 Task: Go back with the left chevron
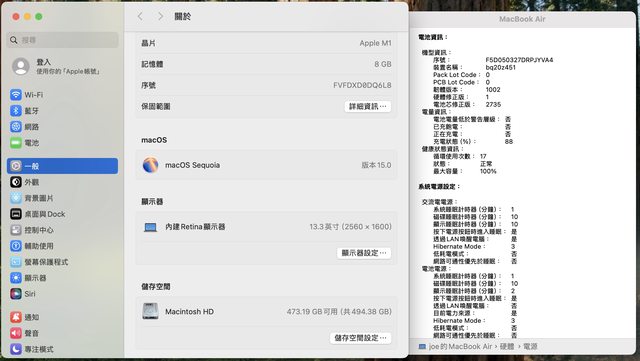tap(140, 16)
